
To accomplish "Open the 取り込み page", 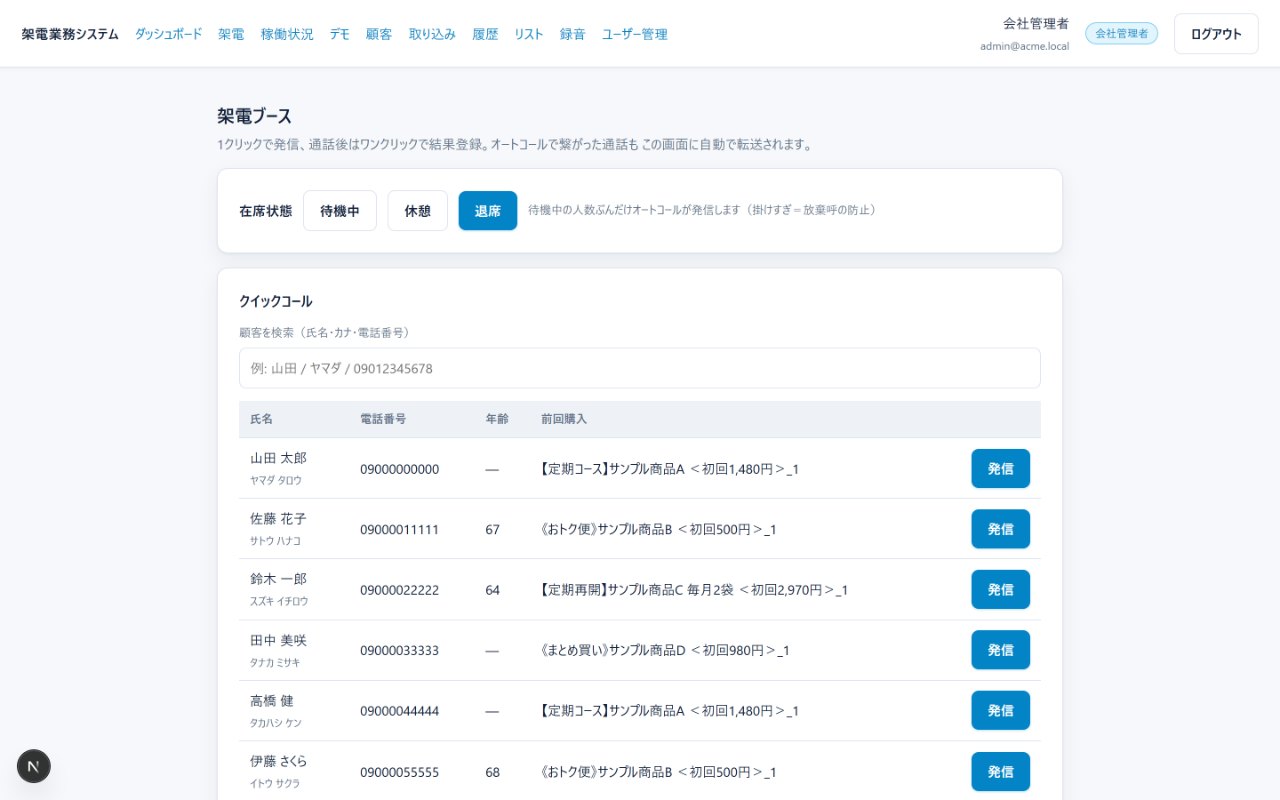I will pyautogui.click(x=432, y=34).
